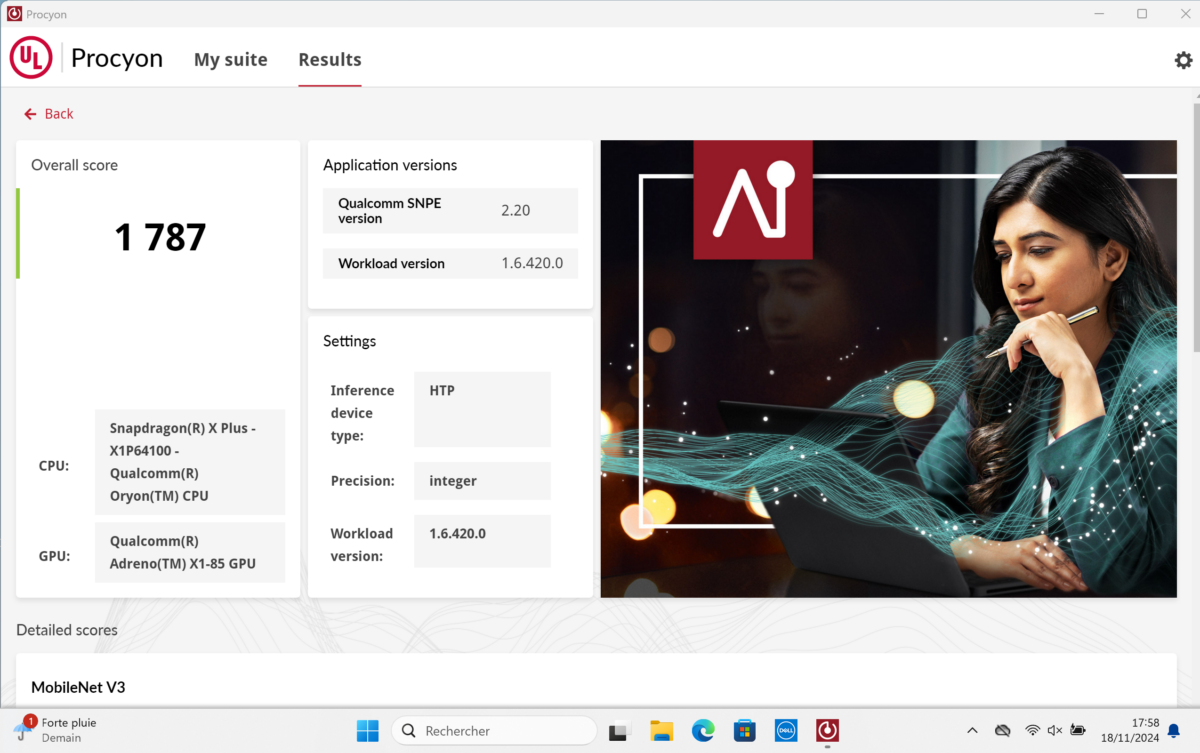
Task: Launch File Explorer from the taskbar
Action: pos(661,731)
